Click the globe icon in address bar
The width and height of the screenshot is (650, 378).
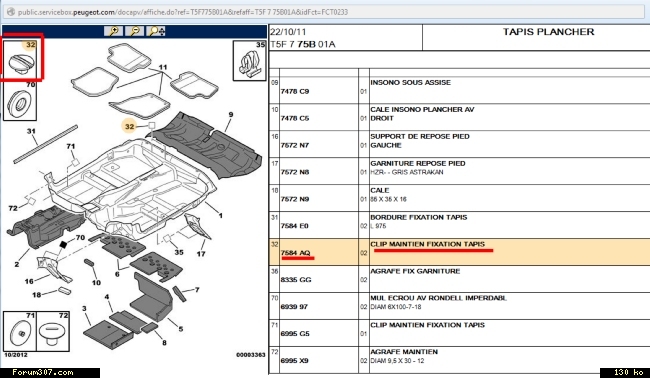point(11,12)
